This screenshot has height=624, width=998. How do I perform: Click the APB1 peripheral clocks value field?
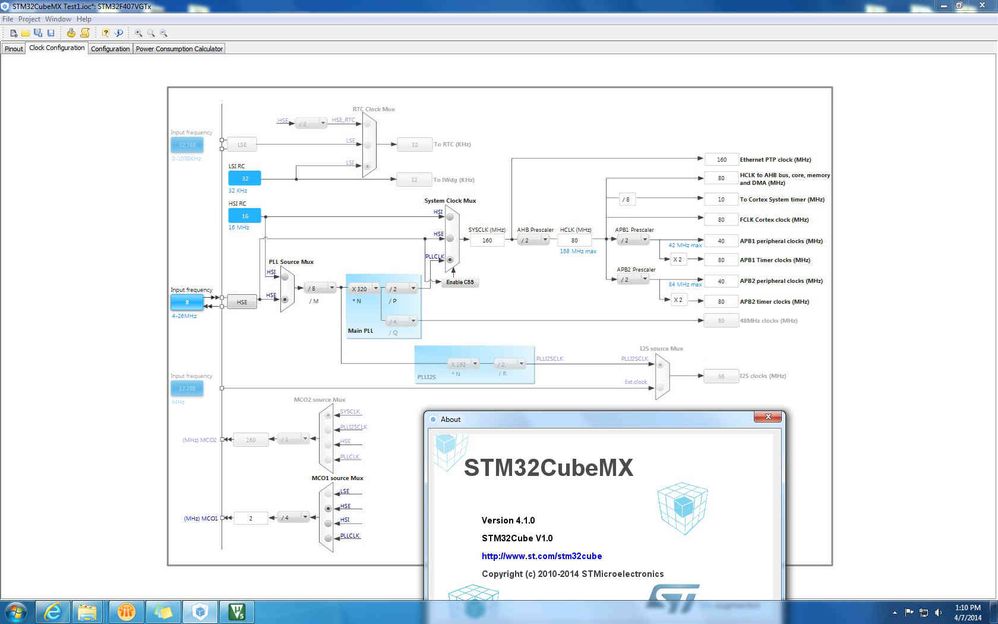tap(721, 241)
